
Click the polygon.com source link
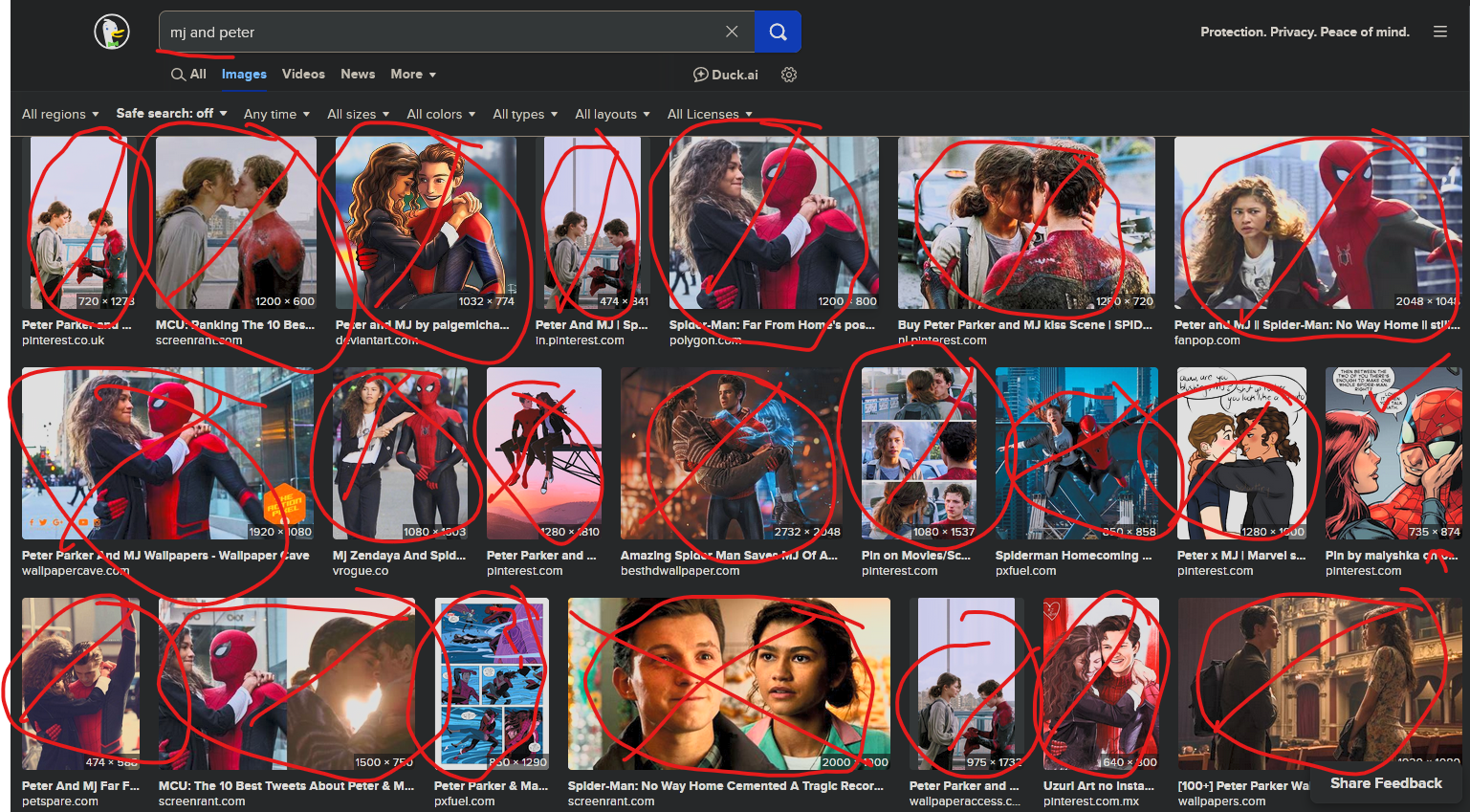[x=705, y=340]
